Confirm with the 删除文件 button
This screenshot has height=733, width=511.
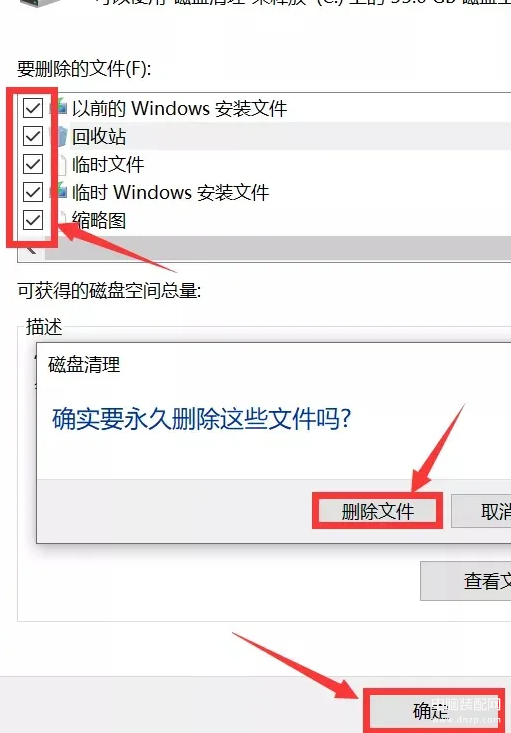coord(377,511)
